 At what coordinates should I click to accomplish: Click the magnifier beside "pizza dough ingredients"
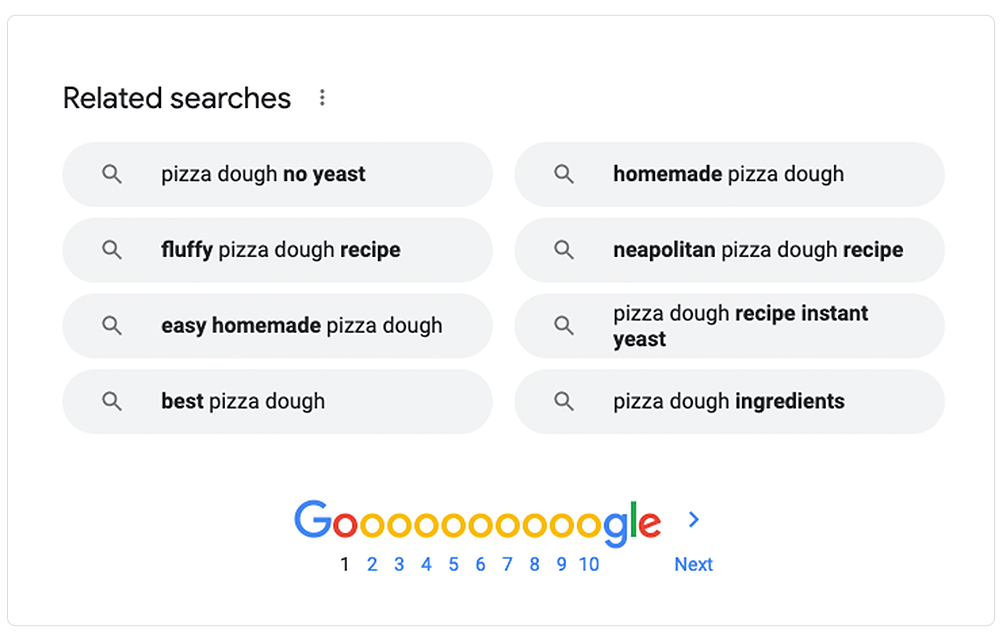(564, 402)
